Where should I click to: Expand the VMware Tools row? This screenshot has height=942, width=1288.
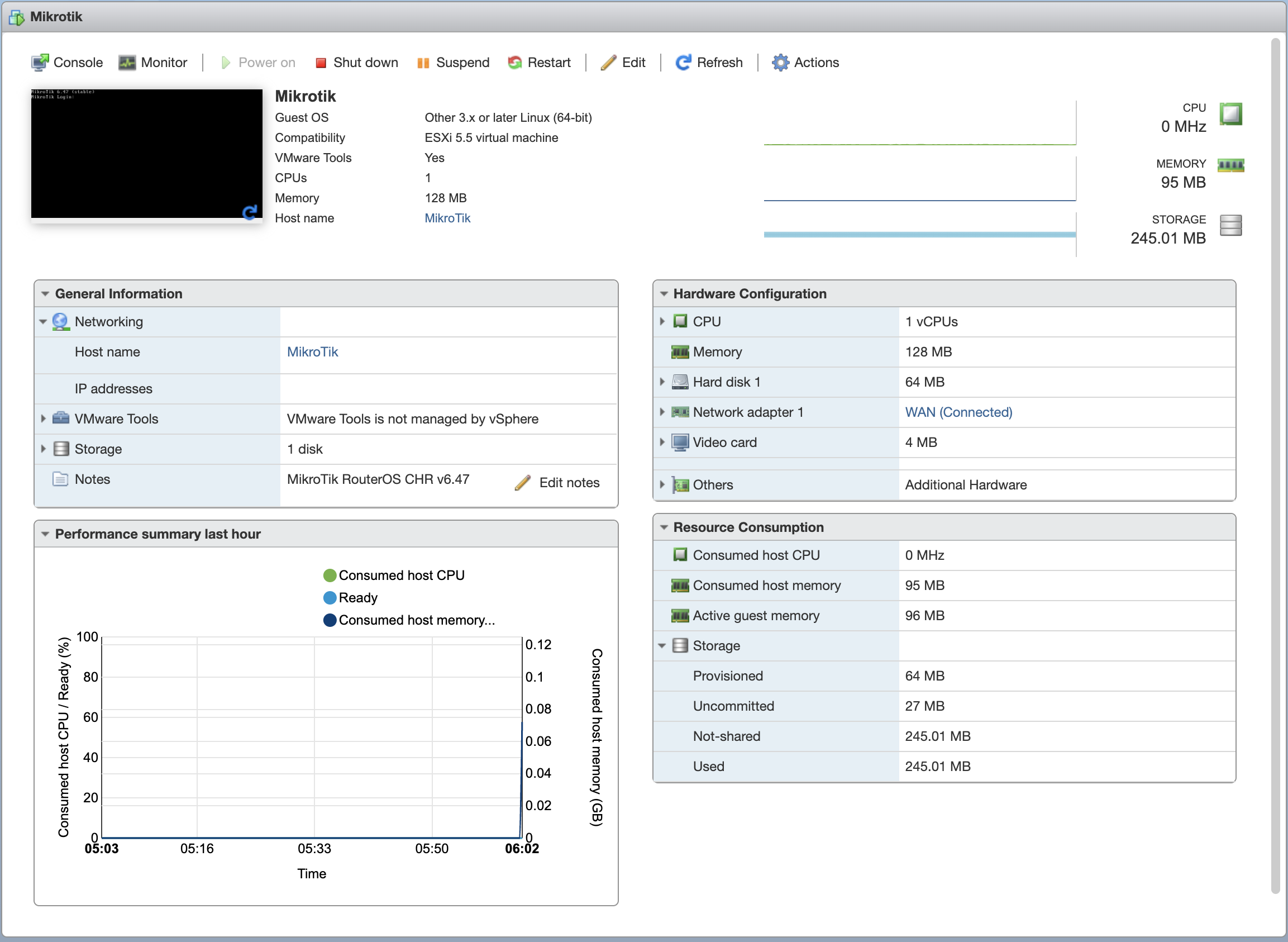click(43, 418)
